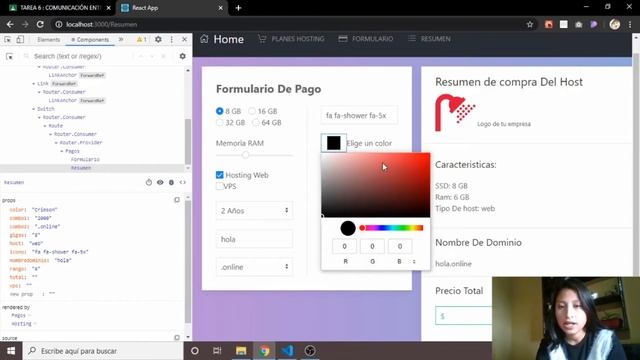The width and height of the screenshot is (640, 360).
Task: Select Formulario in the component tree
Action: click(x=85, y=159)
